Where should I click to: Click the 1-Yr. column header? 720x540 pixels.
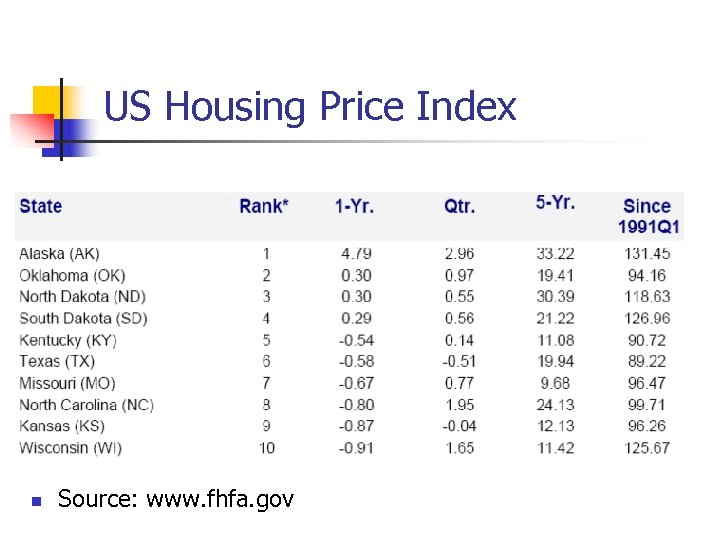(x=354, y=206)
